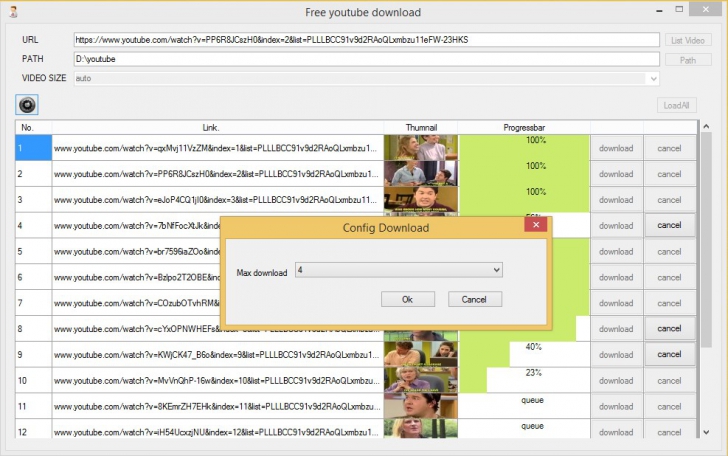Click download button for queued row 11
Viewport: 728px width, 456px height.
click(x=616, y=406)
